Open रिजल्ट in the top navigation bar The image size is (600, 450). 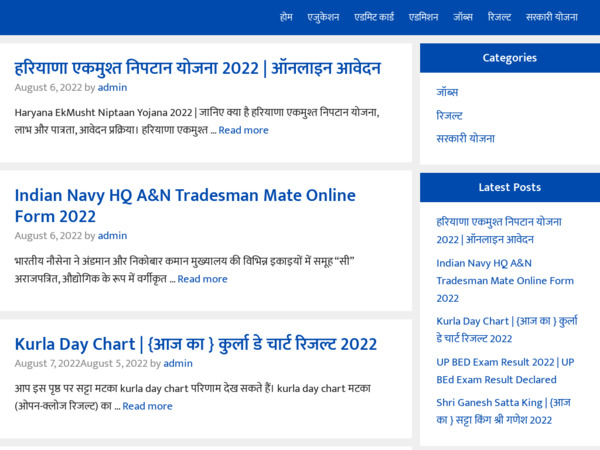click(x=499, y=17)
